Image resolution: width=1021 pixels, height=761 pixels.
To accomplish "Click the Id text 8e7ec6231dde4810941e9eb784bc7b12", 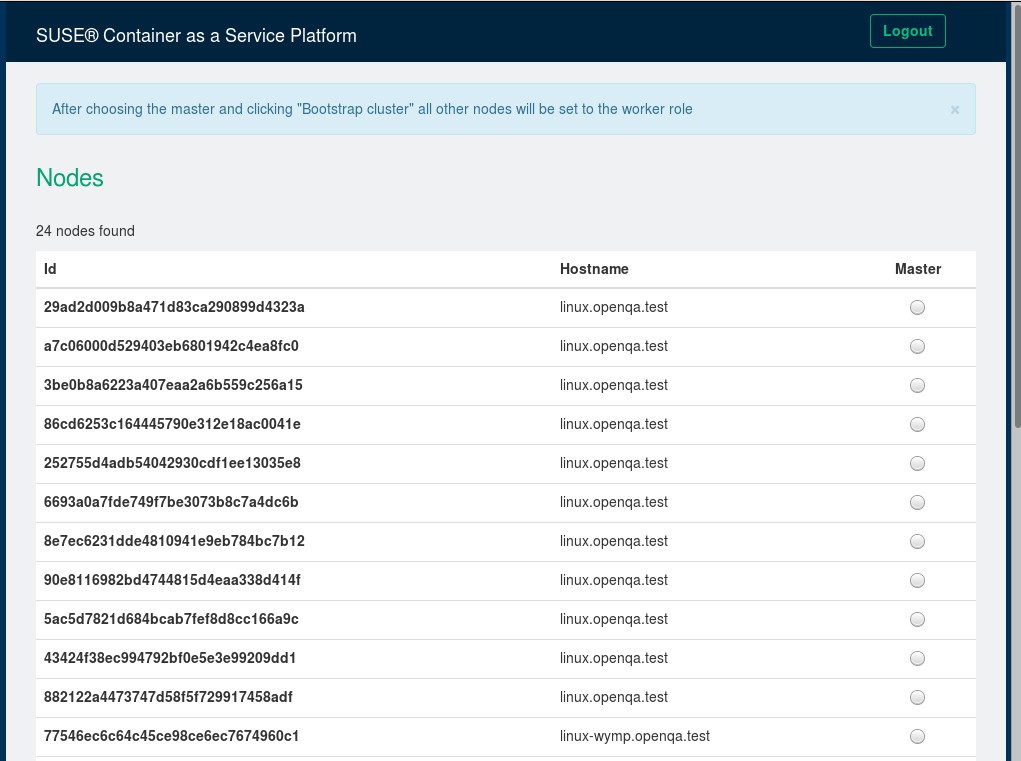I will 174,542.
